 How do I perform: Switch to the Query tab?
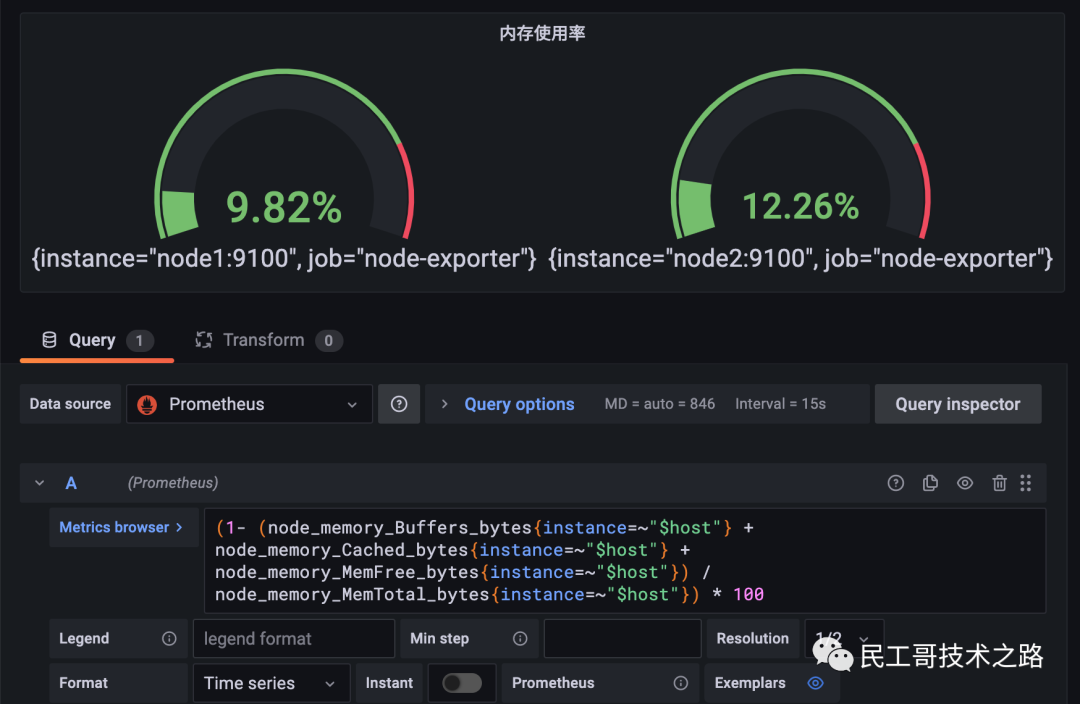pos(97,340)
